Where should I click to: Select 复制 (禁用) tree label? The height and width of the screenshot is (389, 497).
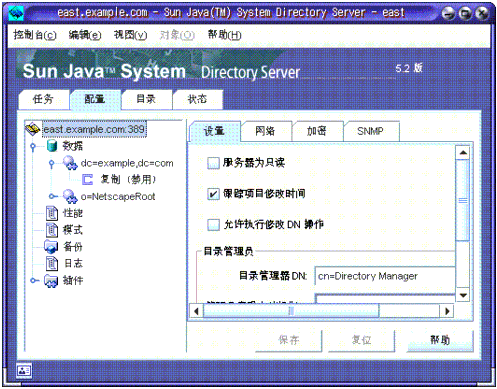click(x=128, y=179)
